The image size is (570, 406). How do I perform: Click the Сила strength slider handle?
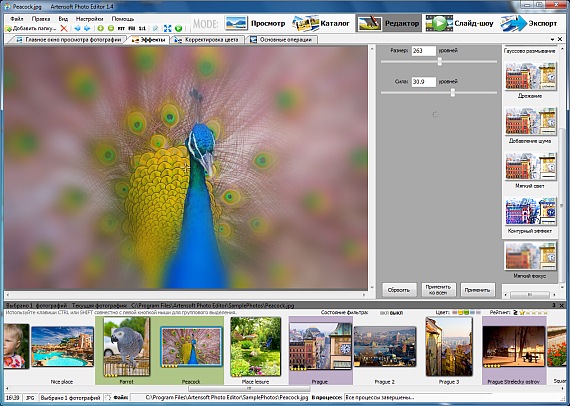click(453, 93)
